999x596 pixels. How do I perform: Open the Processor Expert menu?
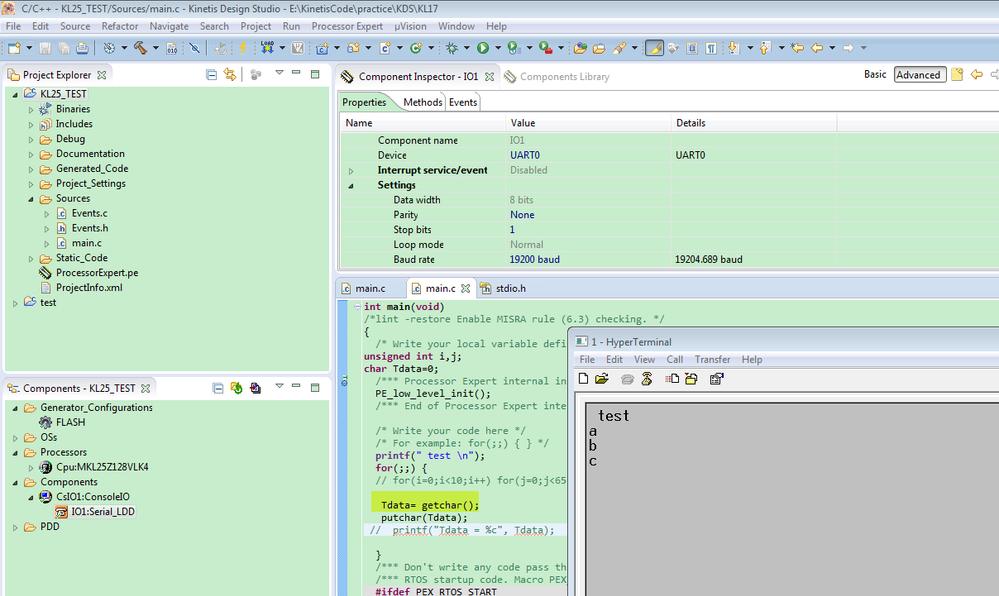[346, 26]
